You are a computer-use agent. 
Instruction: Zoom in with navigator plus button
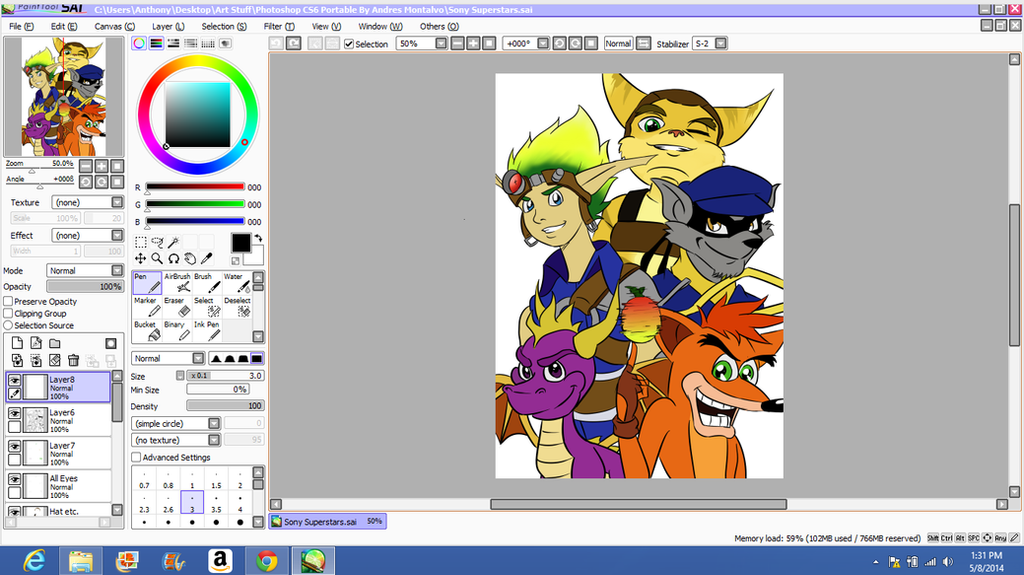tap(101, 166)
